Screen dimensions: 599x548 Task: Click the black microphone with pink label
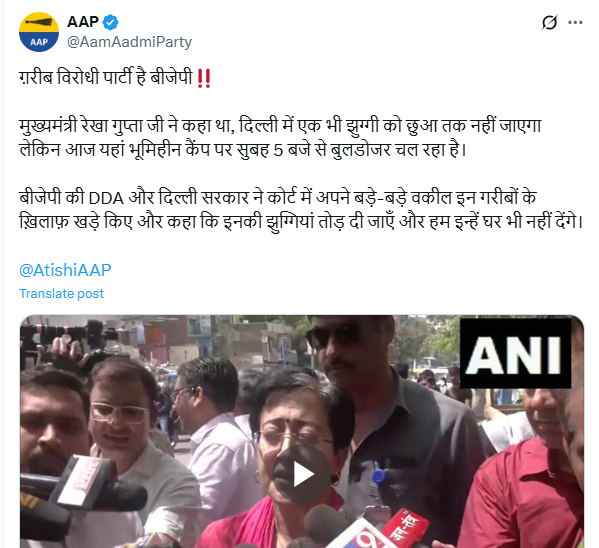point(84,483)
